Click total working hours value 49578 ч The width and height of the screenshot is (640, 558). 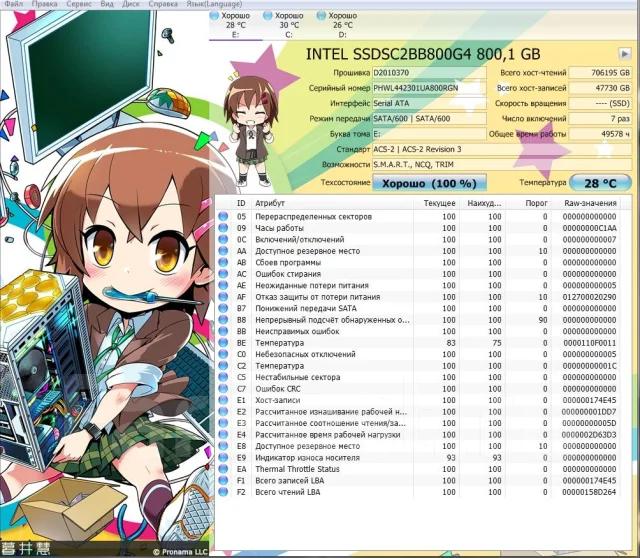pyautogui.click(x=600, y=134)
